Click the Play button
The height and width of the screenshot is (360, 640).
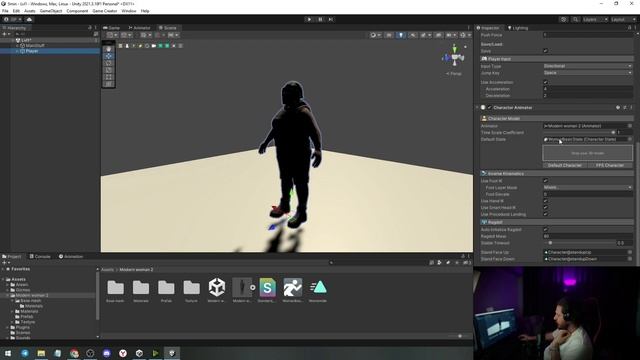tap(309, 19)
